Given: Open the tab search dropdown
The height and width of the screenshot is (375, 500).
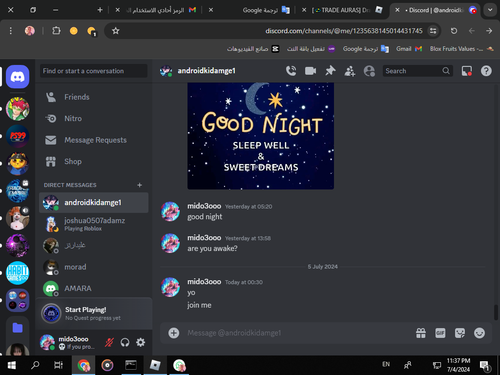Looking at the screenshot, I should 490,10.
